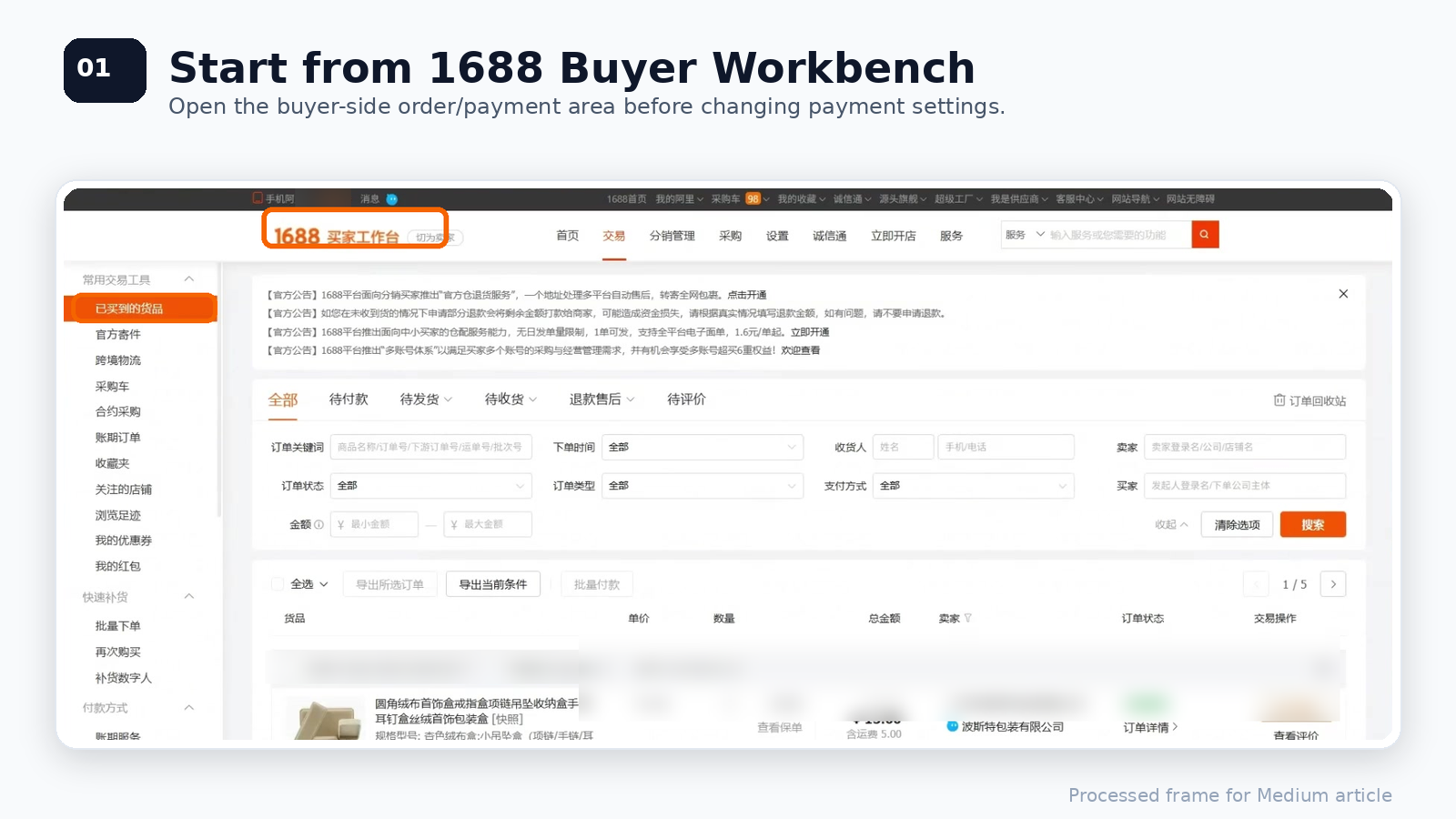The height and width of the screenshot is (819, 1456).
Task: Open 客服中心 menu in top bar
Action: pos(1079,198)
